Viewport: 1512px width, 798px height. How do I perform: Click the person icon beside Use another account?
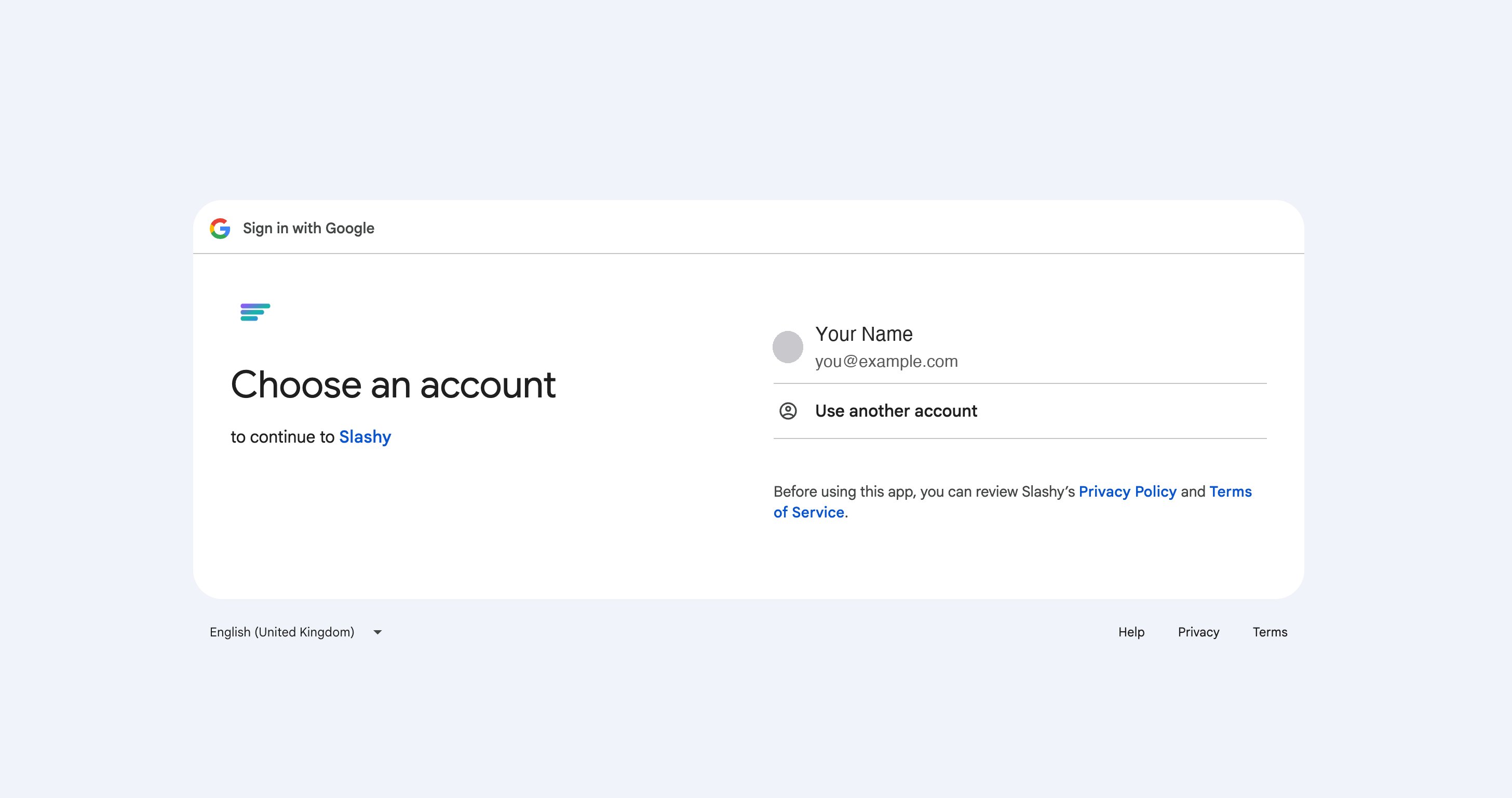tap(788, 411)
